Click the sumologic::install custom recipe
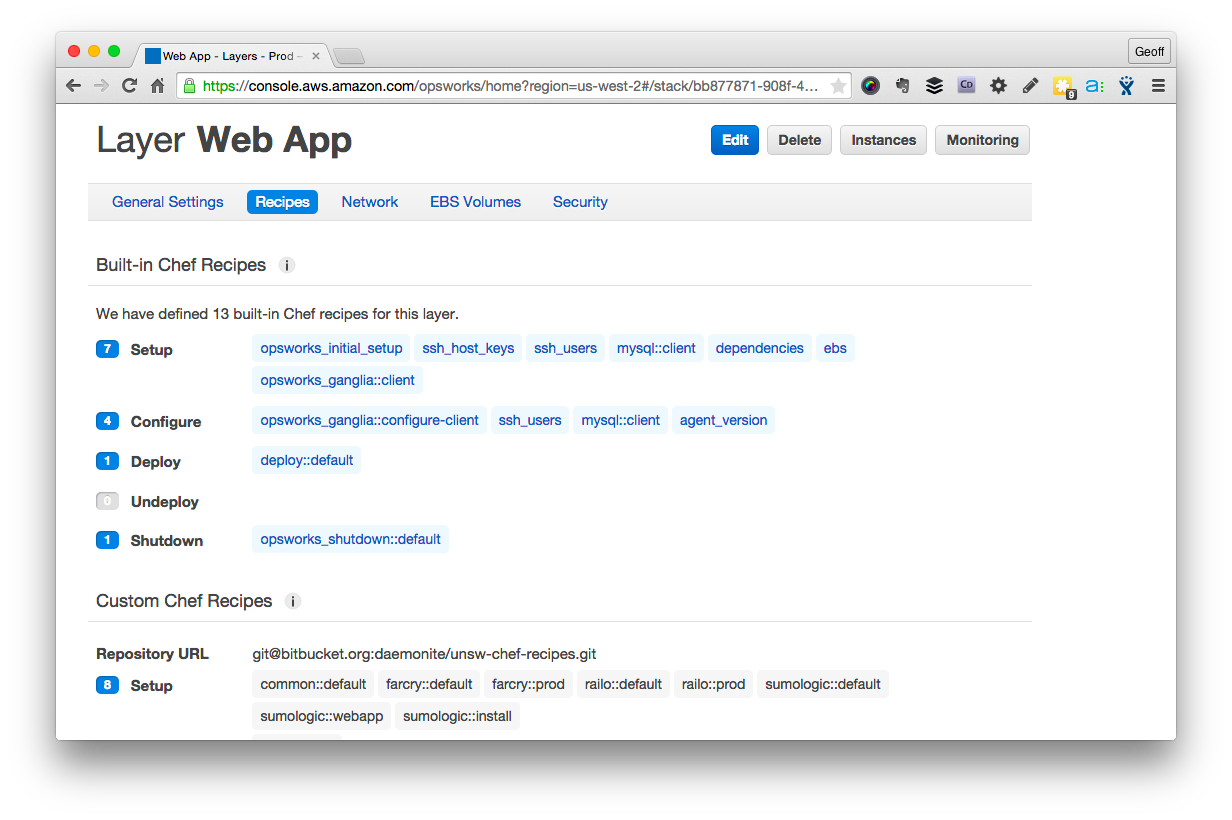 click(x=458, y=716)
